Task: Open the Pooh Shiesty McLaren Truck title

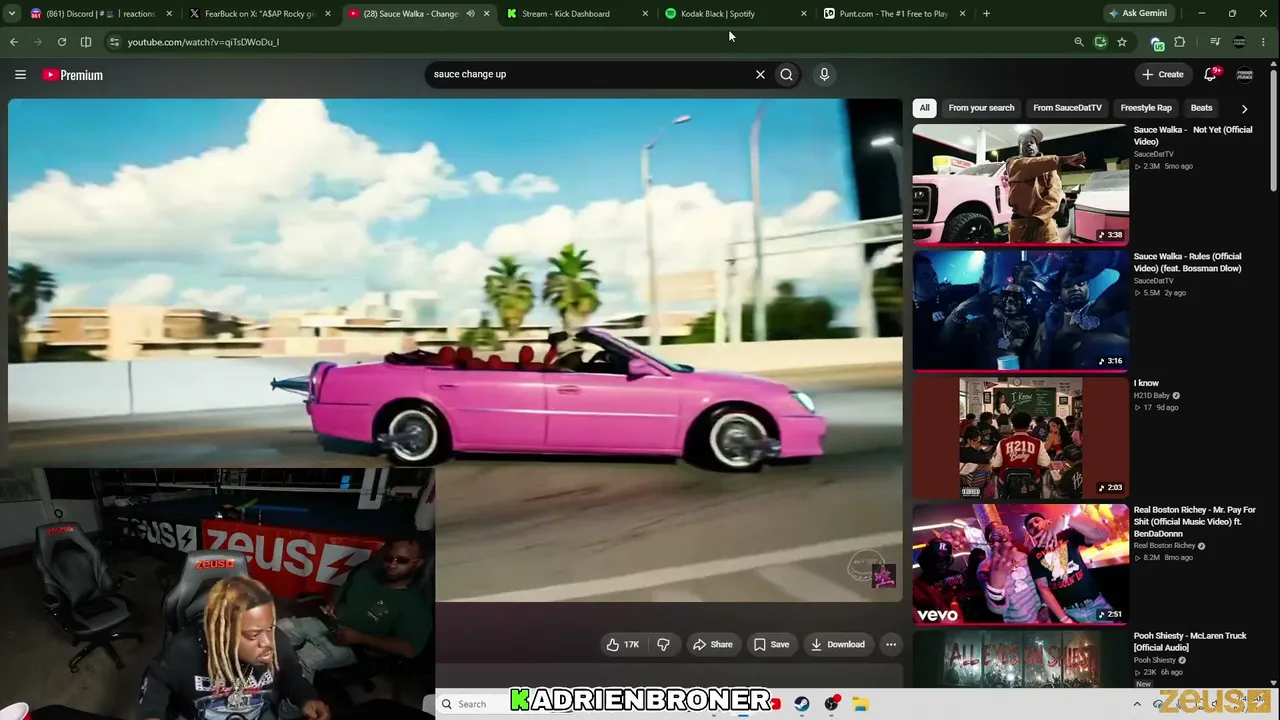Action: [1190, 642]
